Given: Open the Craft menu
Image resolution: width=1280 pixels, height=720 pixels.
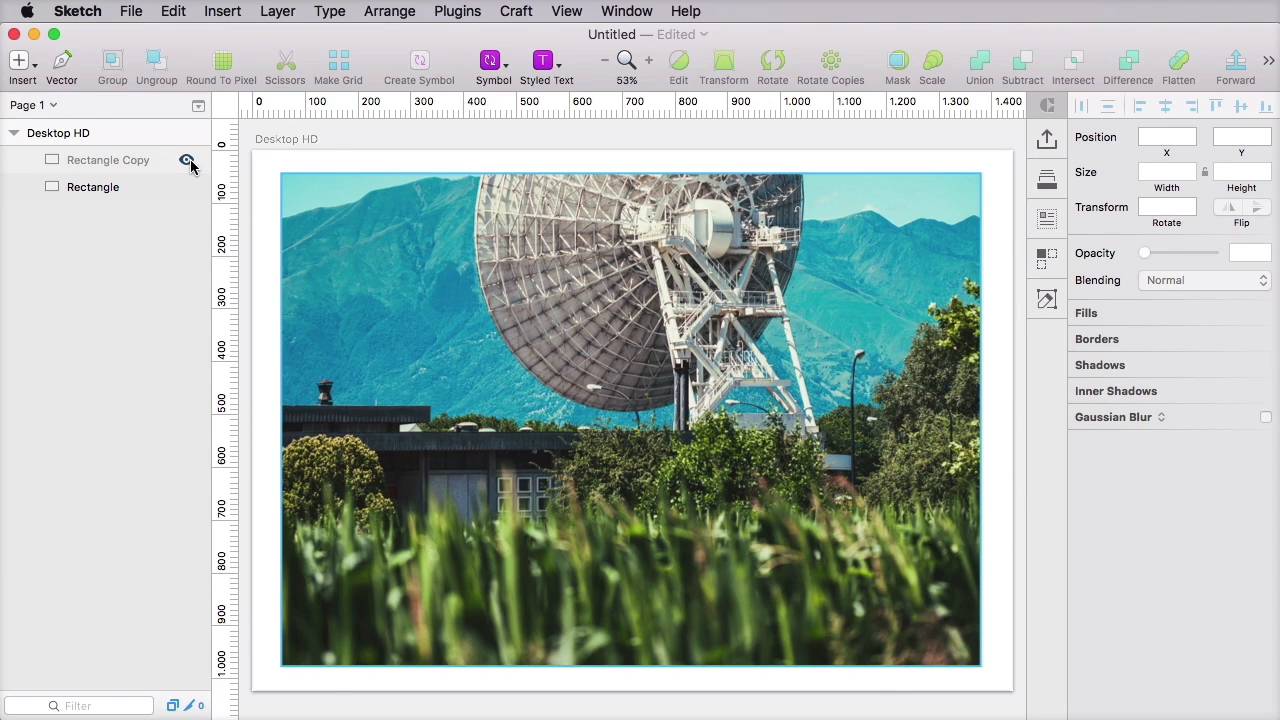Looking at the screenshot, I should point(516,11).
